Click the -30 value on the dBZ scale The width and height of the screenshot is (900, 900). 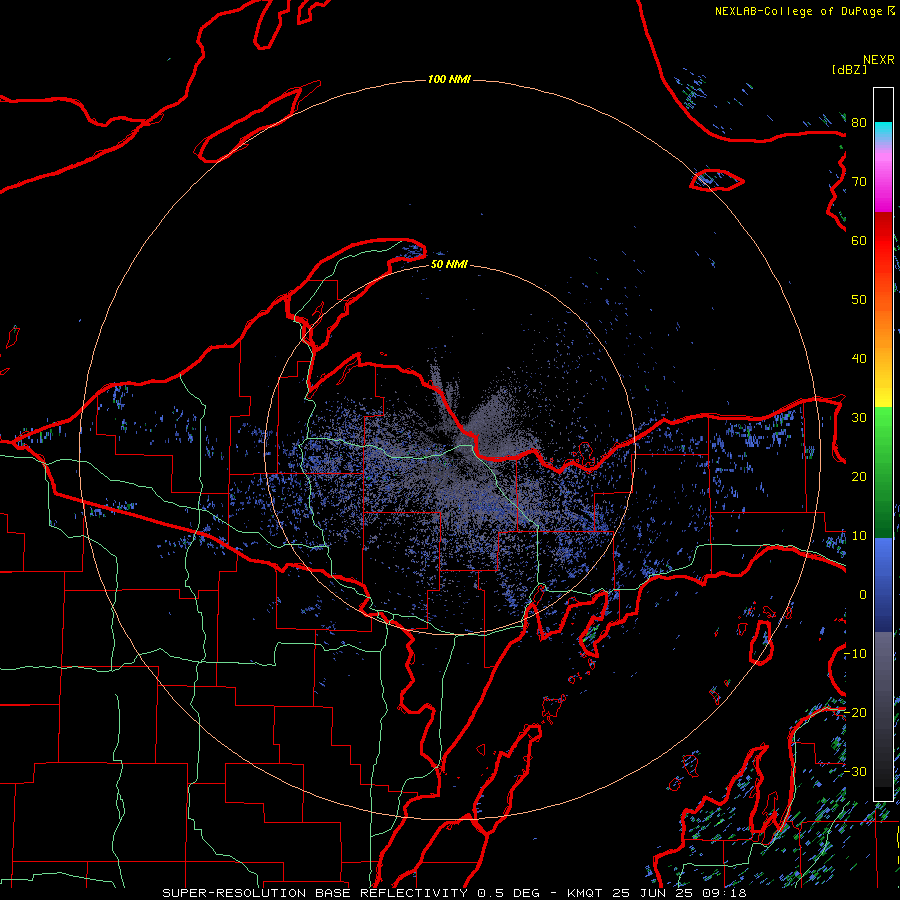pyautogui.click(x=855, y=772)
